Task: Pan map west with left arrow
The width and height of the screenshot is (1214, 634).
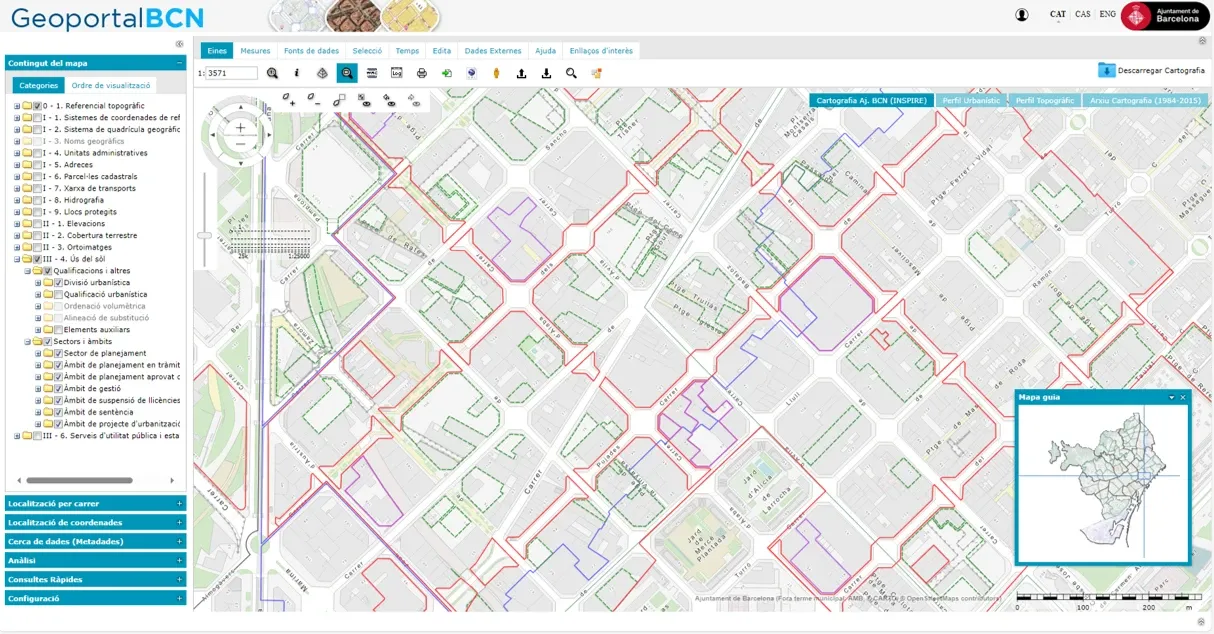Action: (x=212, y=137)
